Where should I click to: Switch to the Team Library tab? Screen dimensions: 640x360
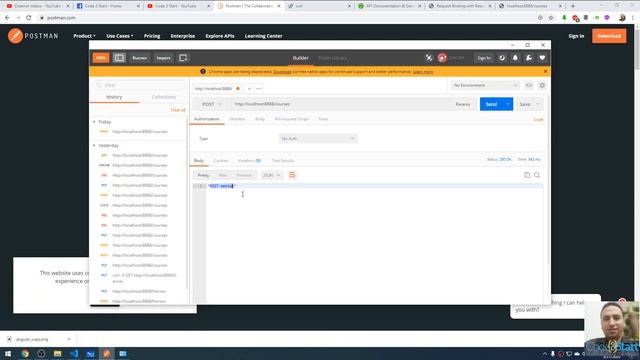333,58
